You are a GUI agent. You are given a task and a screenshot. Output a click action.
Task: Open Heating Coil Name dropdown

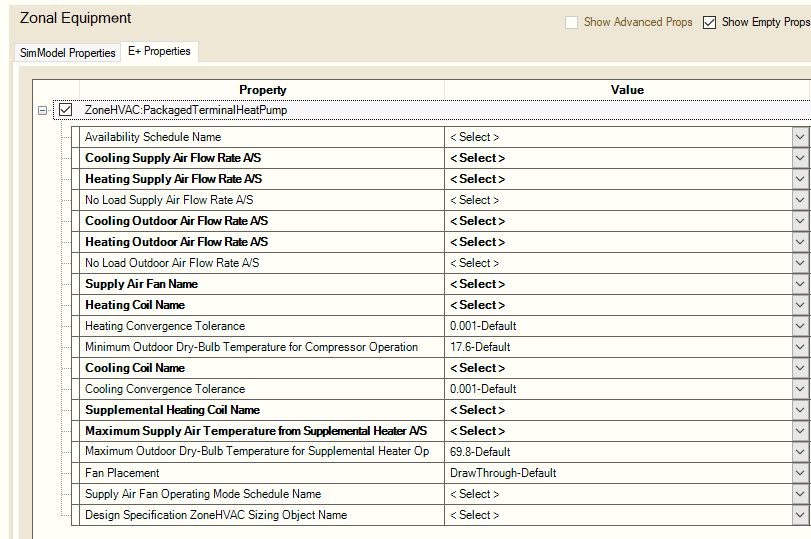click(800, 305)
